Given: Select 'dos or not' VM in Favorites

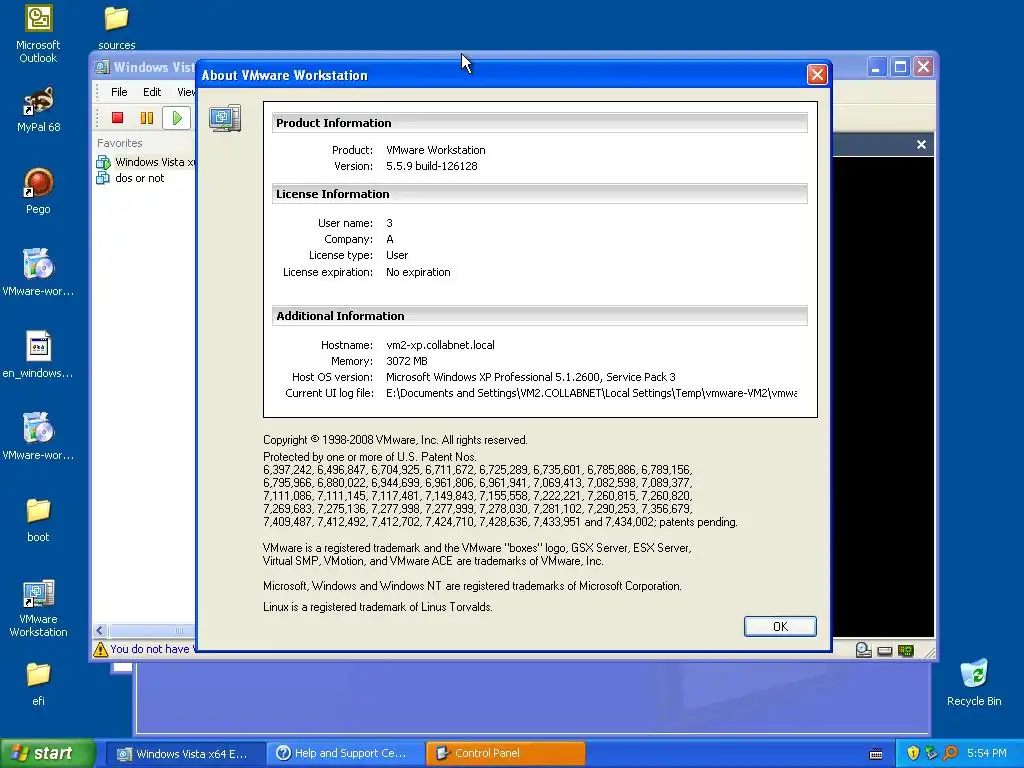Looking at the screenshot, I should coord(131,178).
